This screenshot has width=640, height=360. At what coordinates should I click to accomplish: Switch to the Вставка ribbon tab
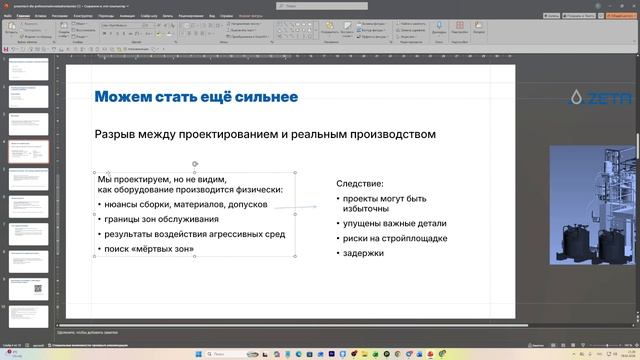[x=40, y=16]
